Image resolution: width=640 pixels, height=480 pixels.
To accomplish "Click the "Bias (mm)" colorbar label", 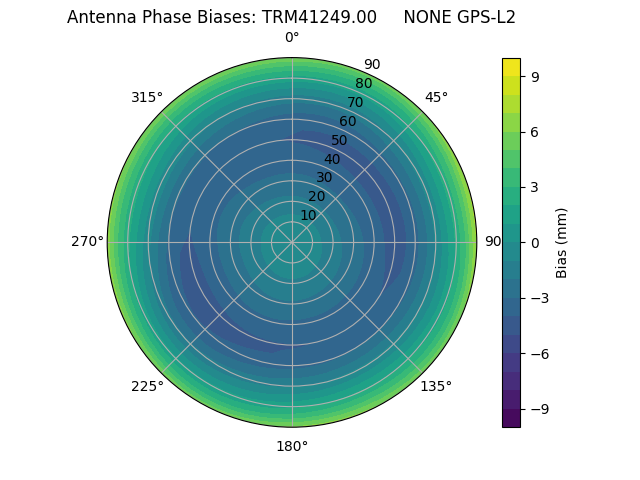I will pos(562,242).
